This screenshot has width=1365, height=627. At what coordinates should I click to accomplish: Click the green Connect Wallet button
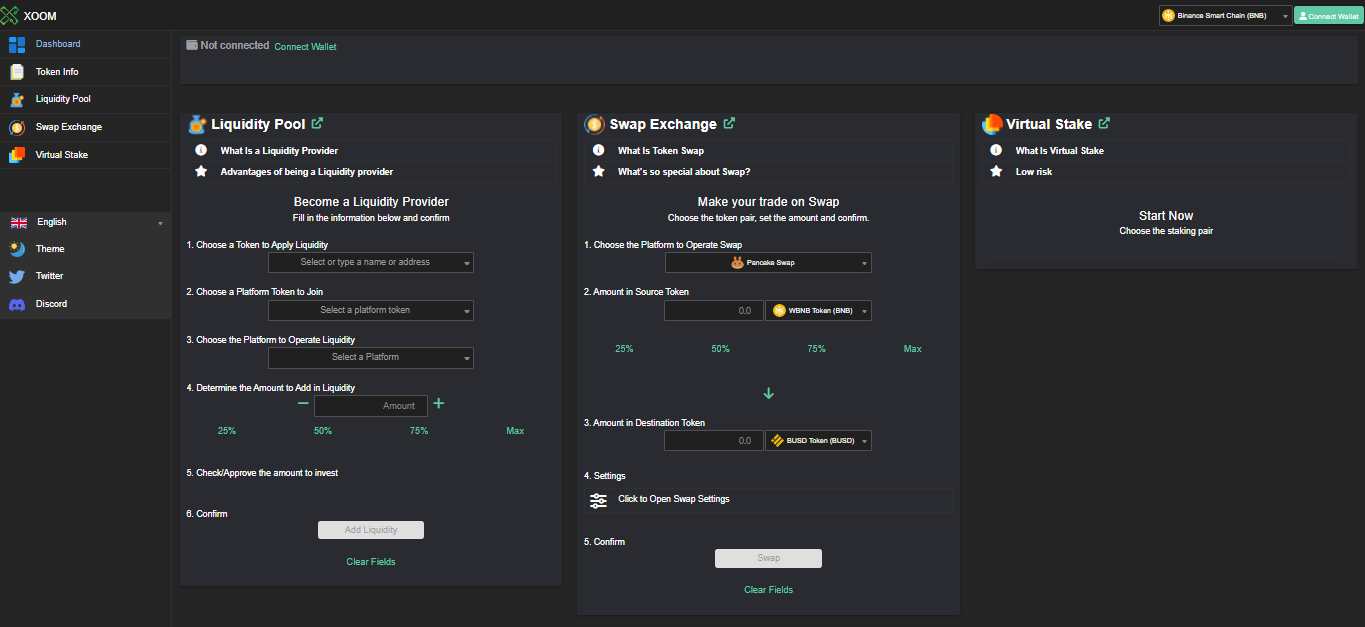coord(1328,16)
